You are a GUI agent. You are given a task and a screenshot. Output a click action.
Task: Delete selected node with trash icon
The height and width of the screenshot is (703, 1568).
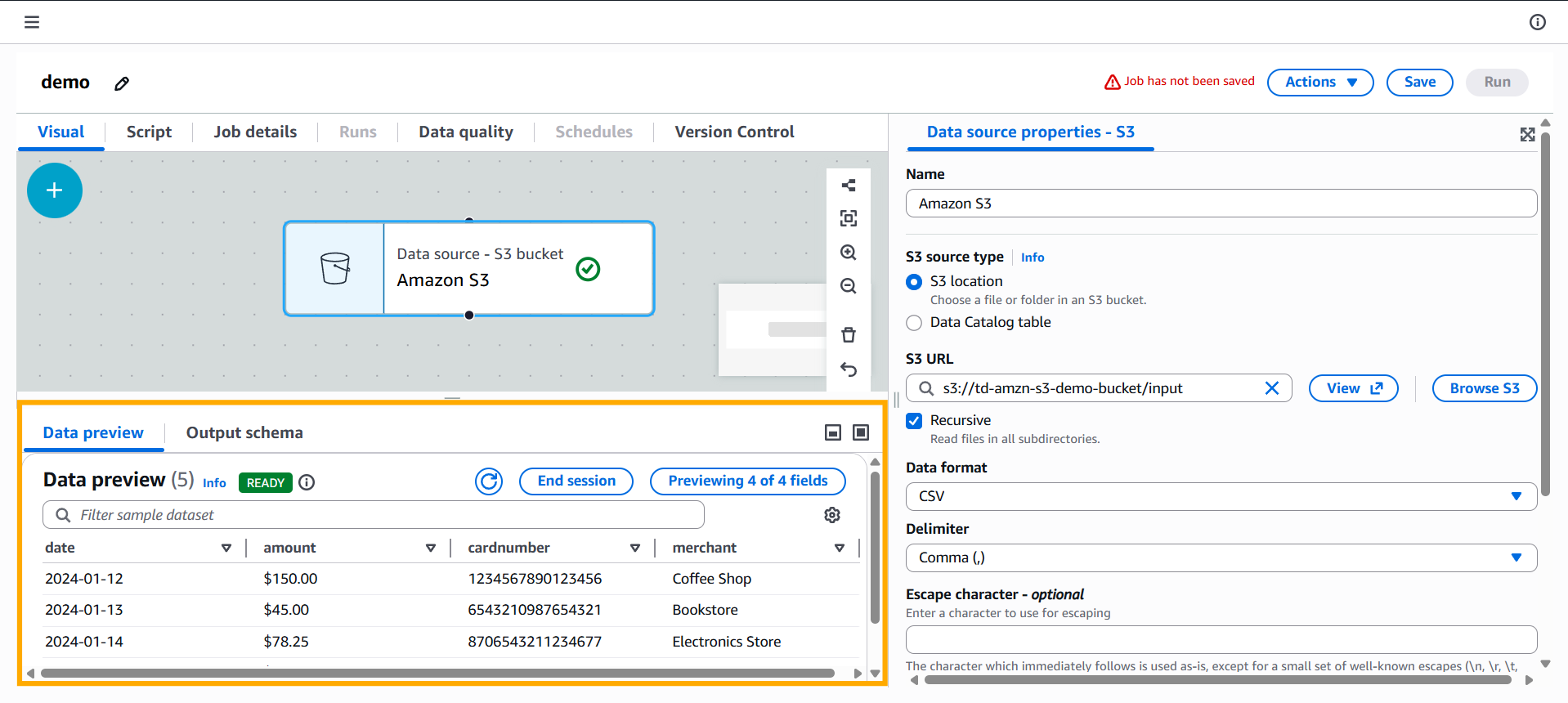[849, 335]
